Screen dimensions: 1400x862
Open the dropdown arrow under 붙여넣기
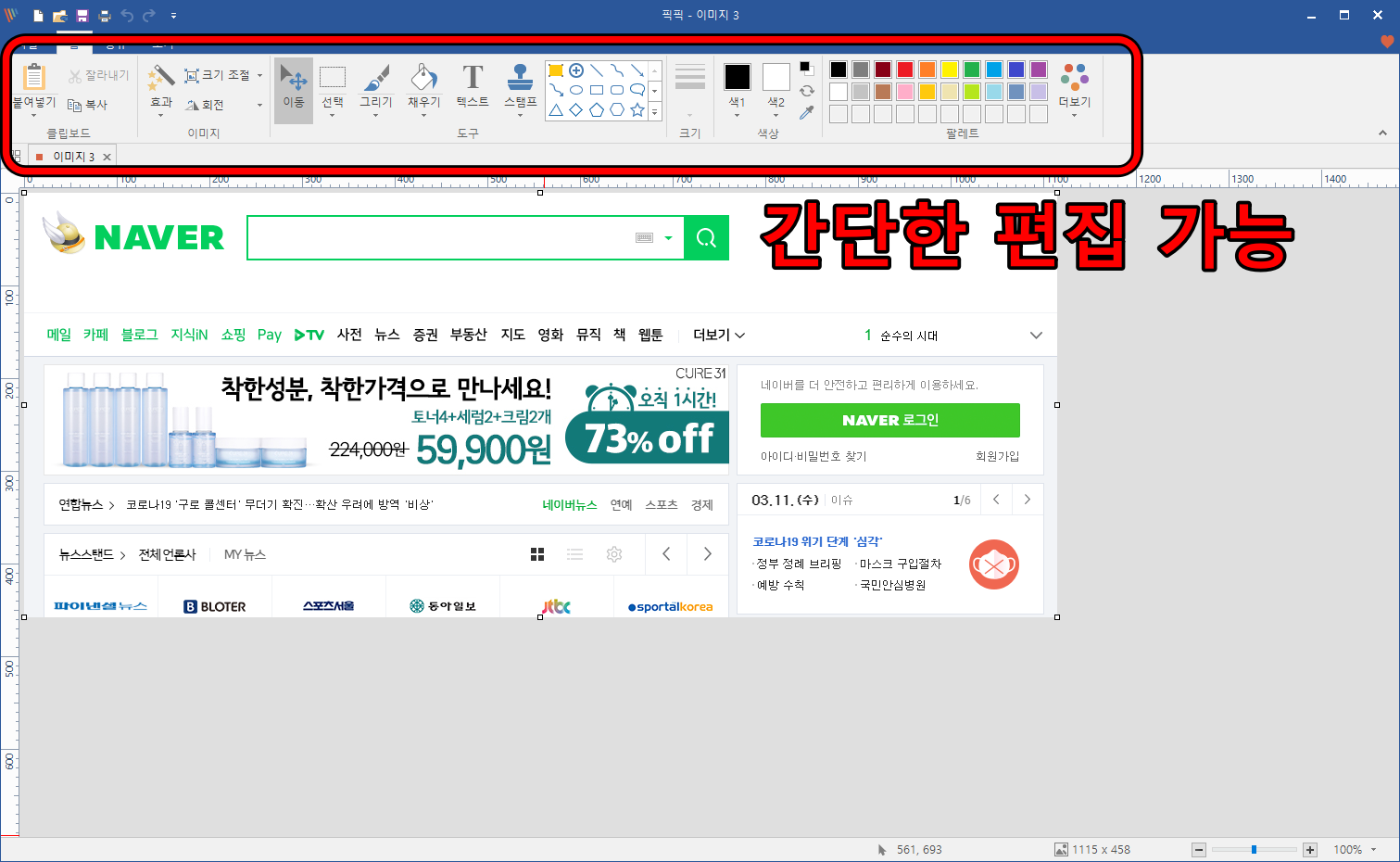(34, 116)
